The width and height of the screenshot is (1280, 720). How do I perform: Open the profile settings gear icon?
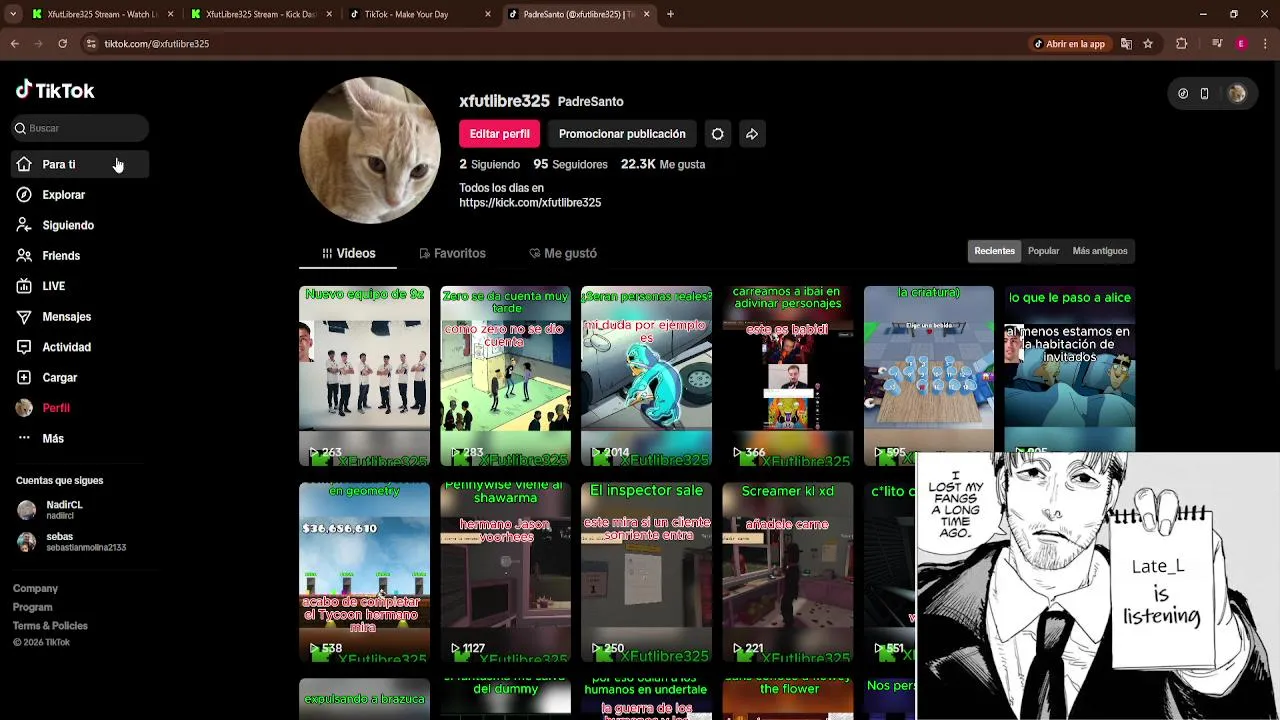[x=717, y=134]
